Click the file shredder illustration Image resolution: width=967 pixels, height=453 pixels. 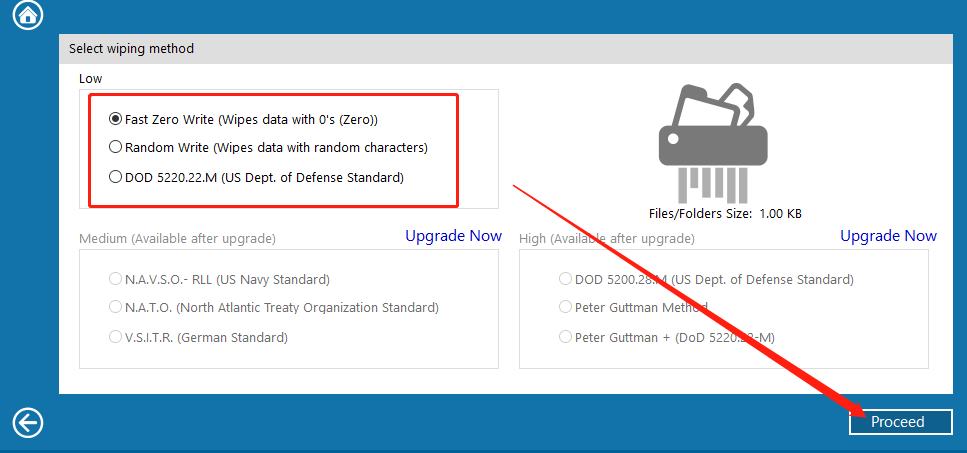(713, 143)
